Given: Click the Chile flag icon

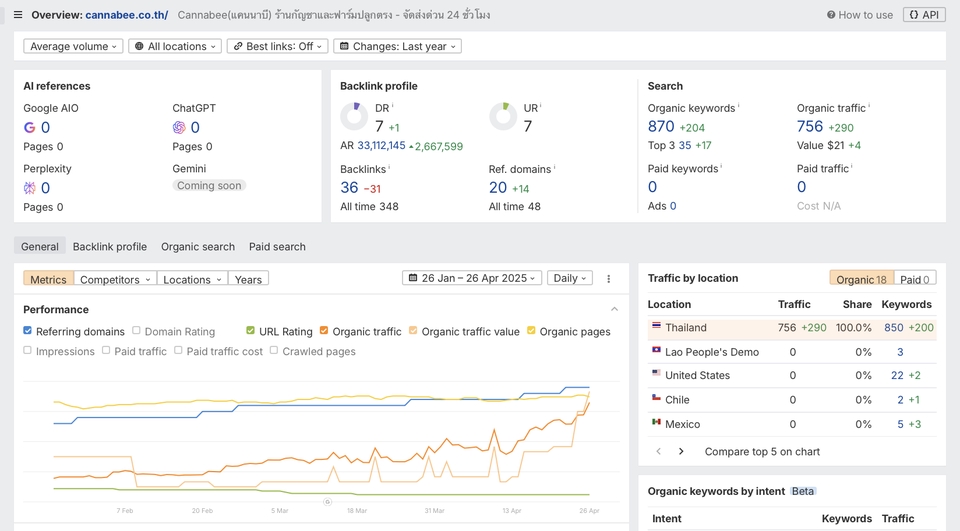Looking at the screenshot, I should click(656, 397).
